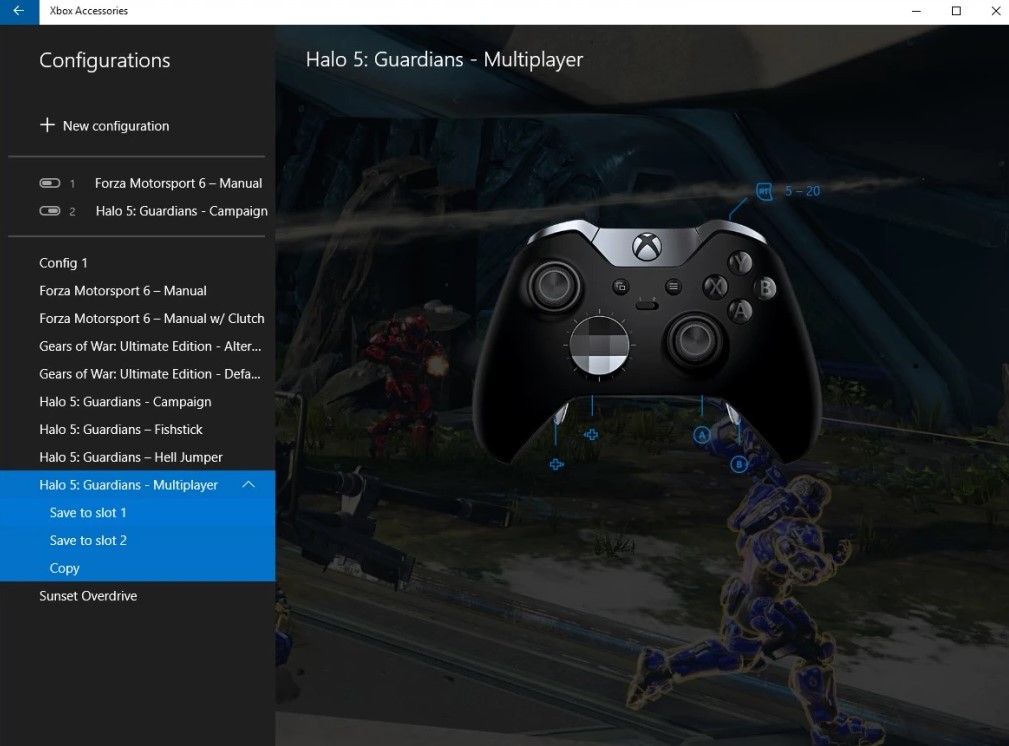
Task: Select the Y face button on the controller
Action: coord(741,263)
